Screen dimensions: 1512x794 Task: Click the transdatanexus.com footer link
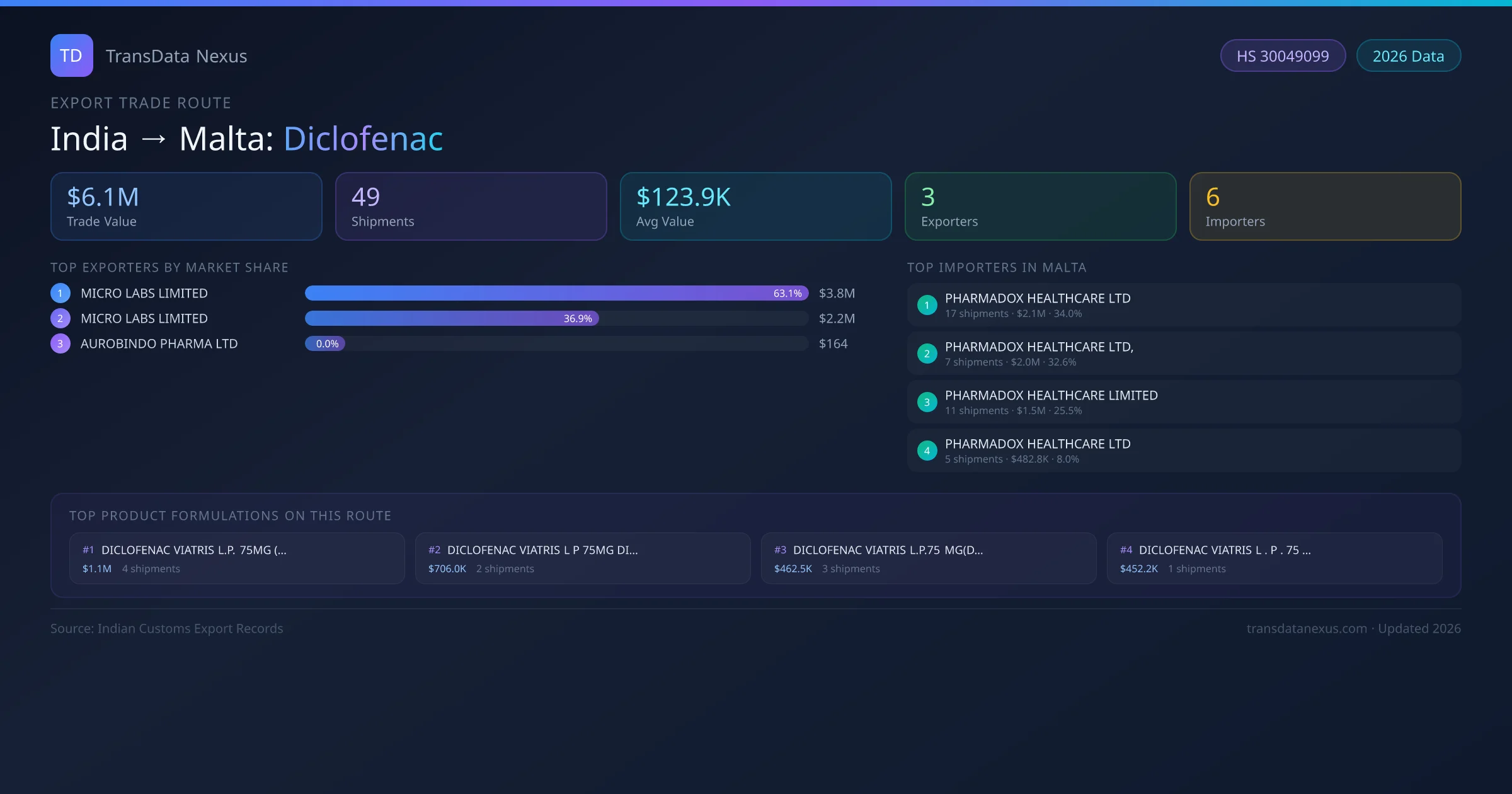(1307, 628)
